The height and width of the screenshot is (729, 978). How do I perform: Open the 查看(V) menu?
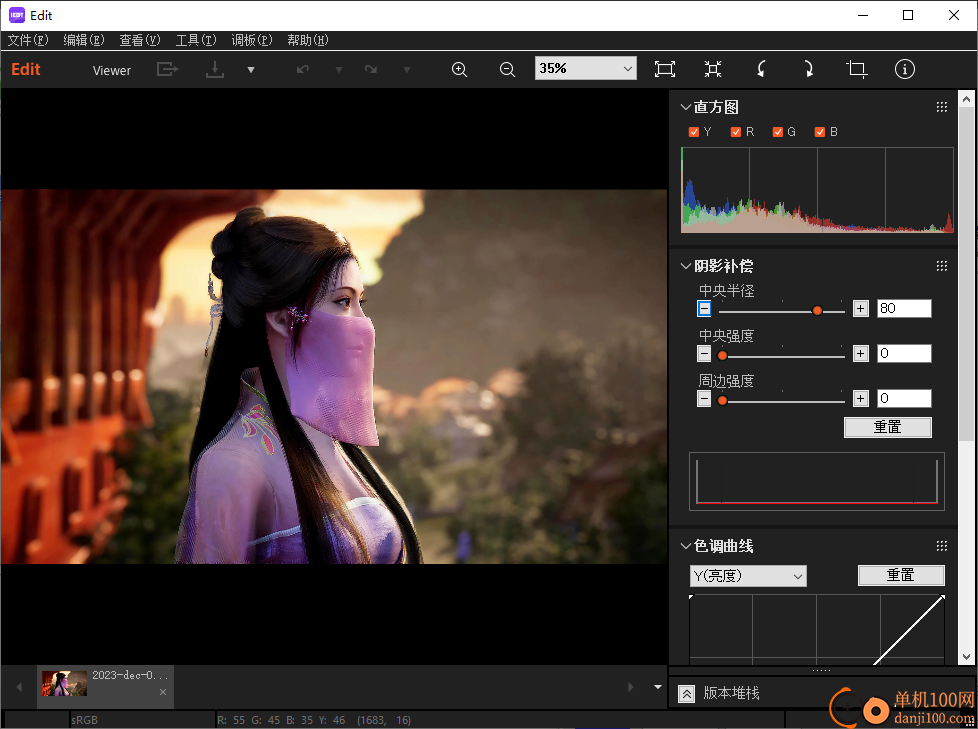point(140,41)
